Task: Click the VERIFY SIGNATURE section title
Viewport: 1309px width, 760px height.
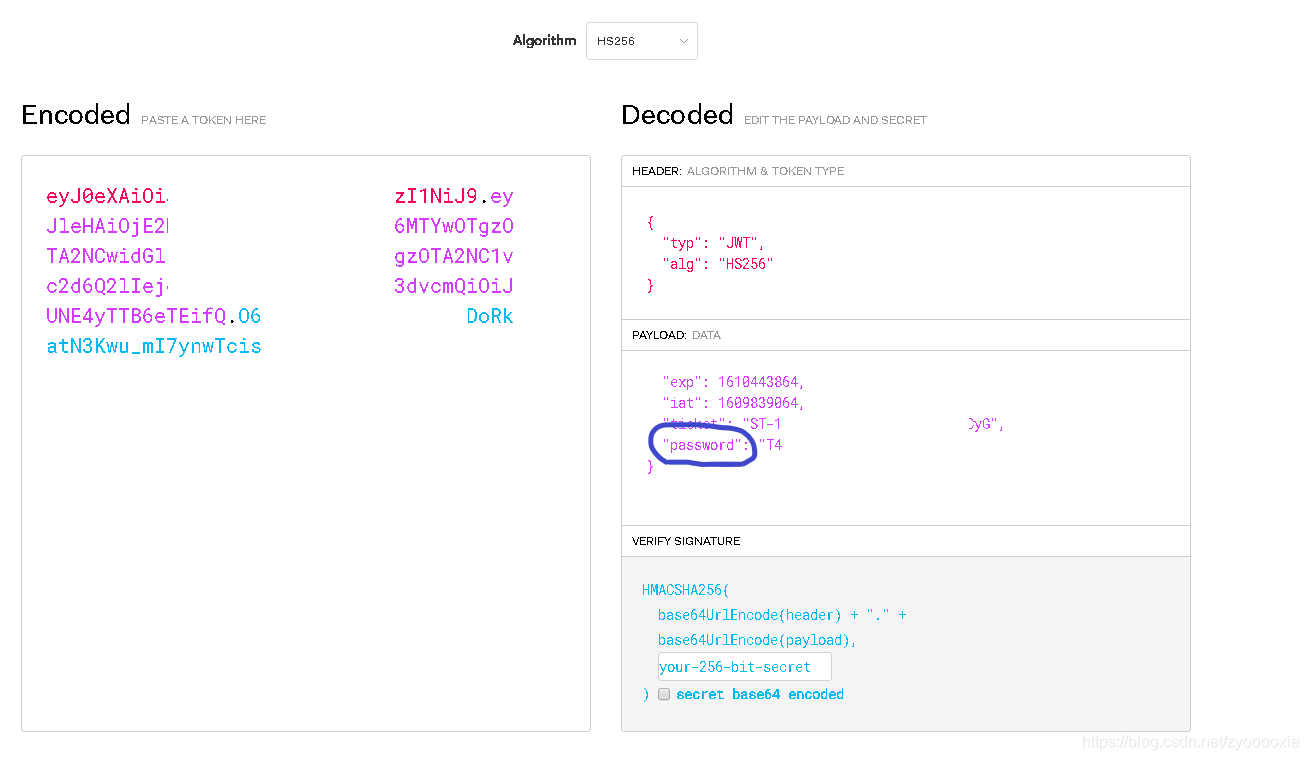Action: [x=686, y=541]
